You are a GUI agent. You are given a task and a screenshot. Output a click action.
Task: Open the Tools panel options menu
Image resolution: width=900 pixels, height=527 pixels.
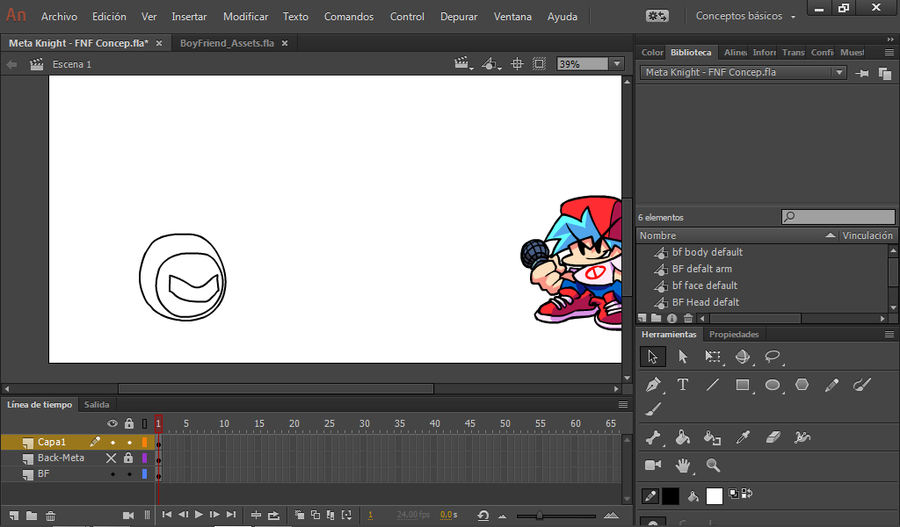coord(889,334)
